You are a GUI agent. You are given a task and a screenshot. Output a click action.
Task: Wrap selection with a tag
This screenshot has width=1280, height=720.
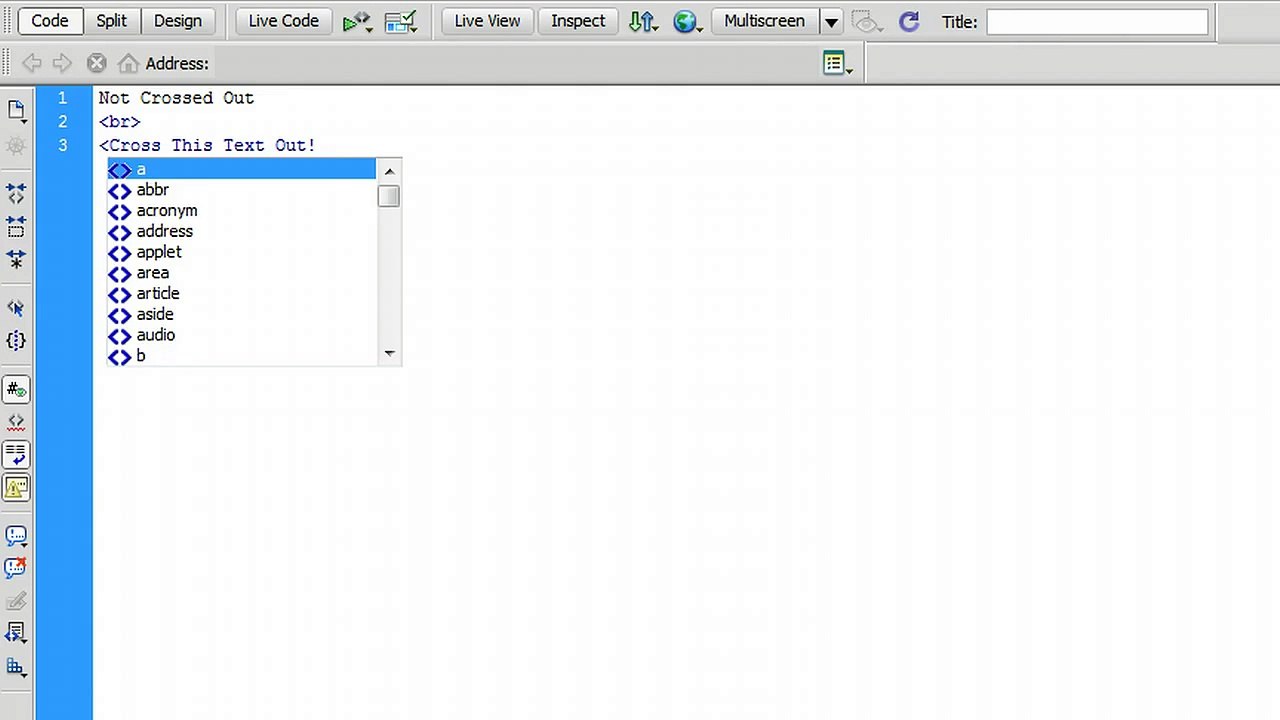pos(16,601)
